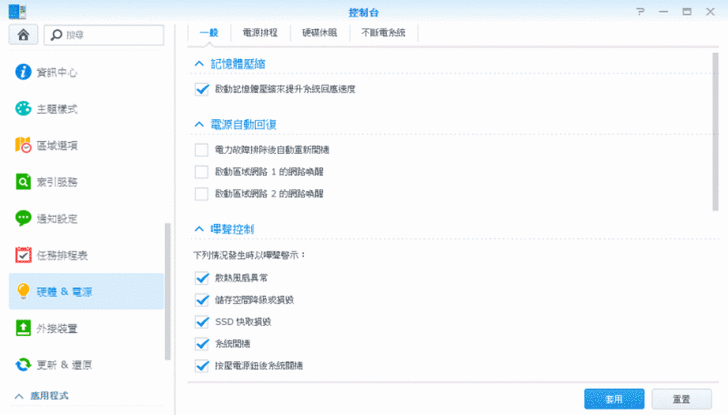Viewport: 728px width, 415px height.
Task: Click the 套用 apply button
Action: 614,398
